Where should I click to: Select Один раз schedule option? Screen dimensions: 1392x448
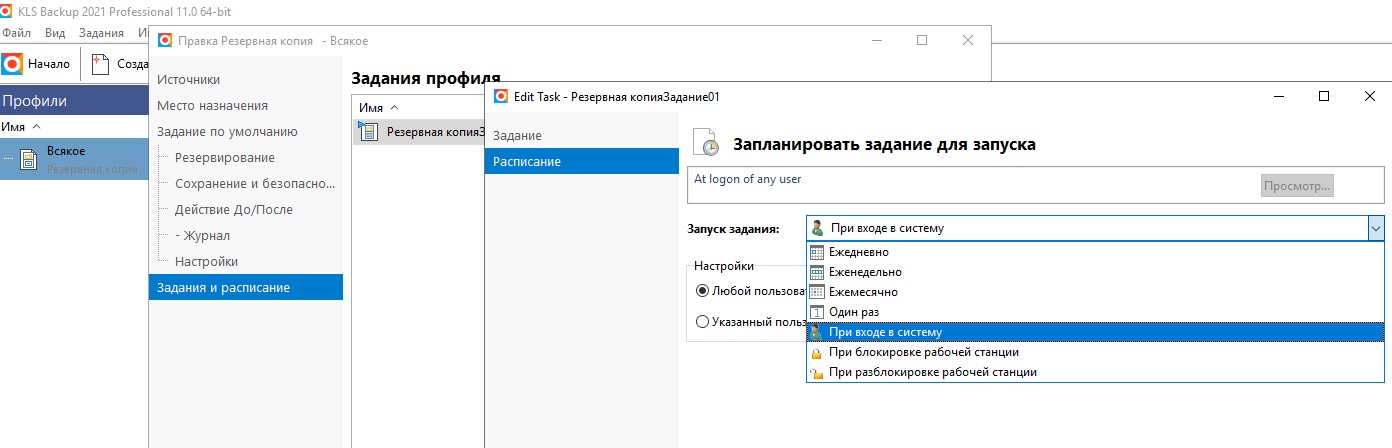click(853, 312)
